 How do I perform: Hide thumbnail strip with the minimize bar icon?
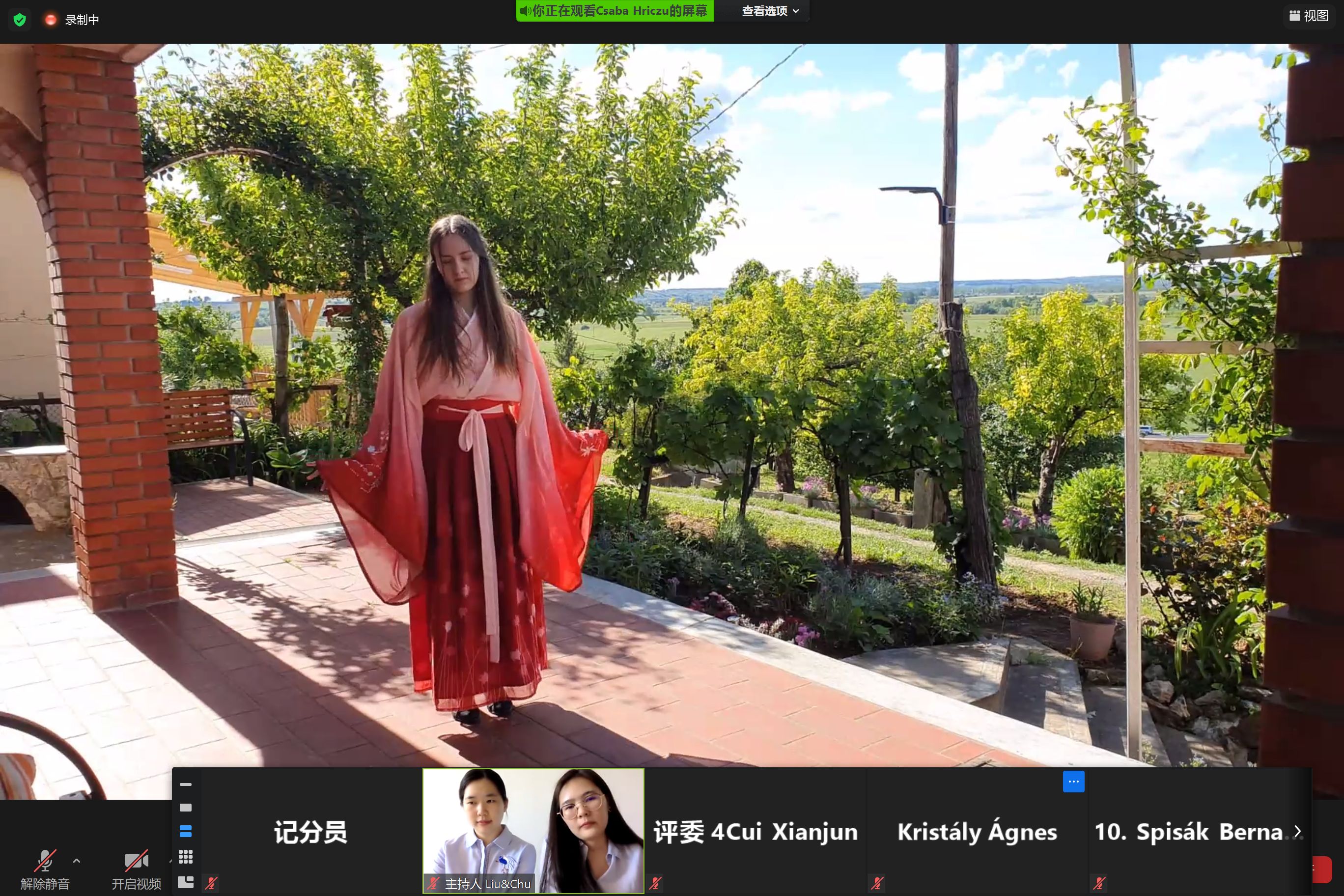point(186,784)
